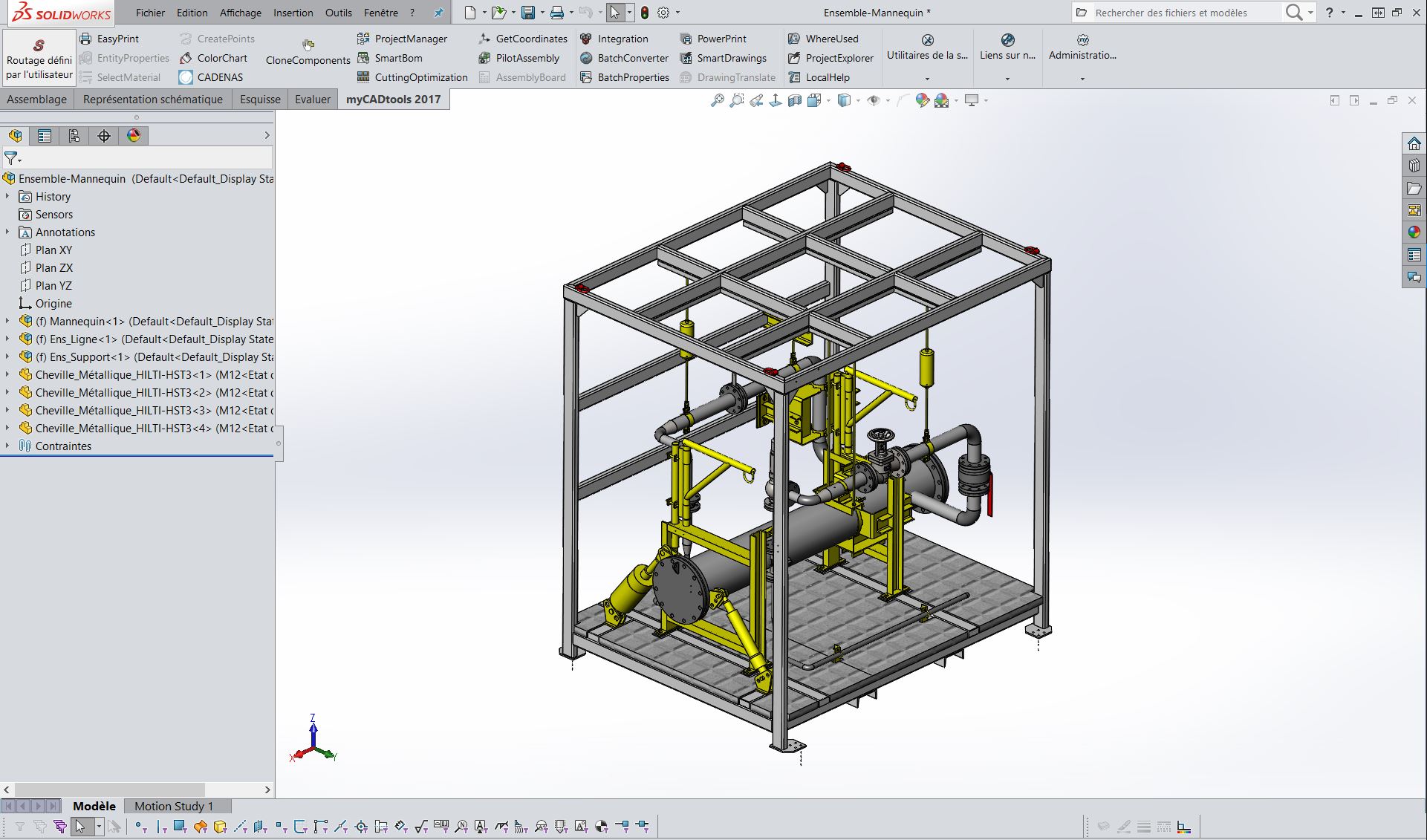
Task: Click Zoom to Fit icon
Action: [717, 100]
